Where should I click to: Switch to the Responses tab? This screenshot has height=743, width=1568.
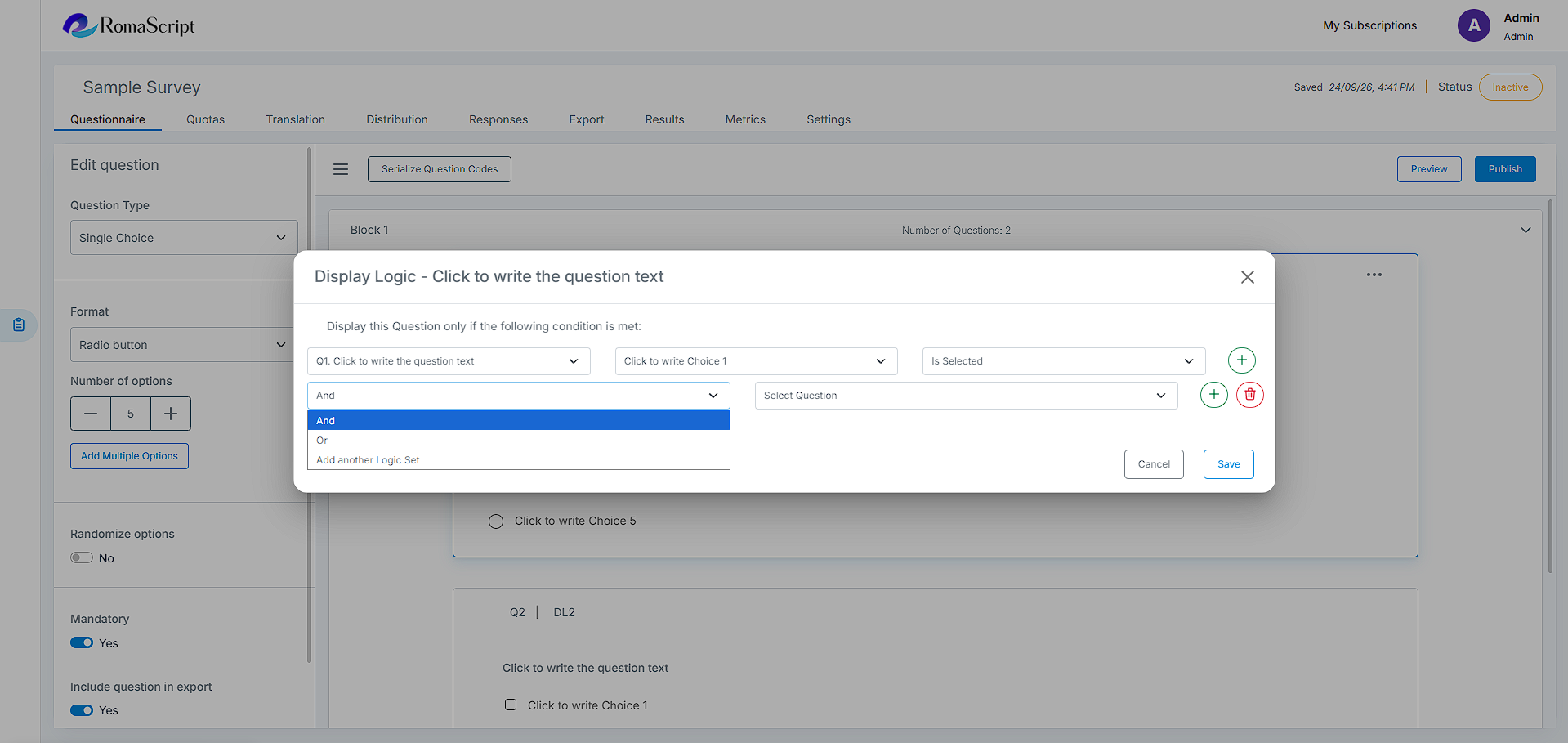[498, 119]
